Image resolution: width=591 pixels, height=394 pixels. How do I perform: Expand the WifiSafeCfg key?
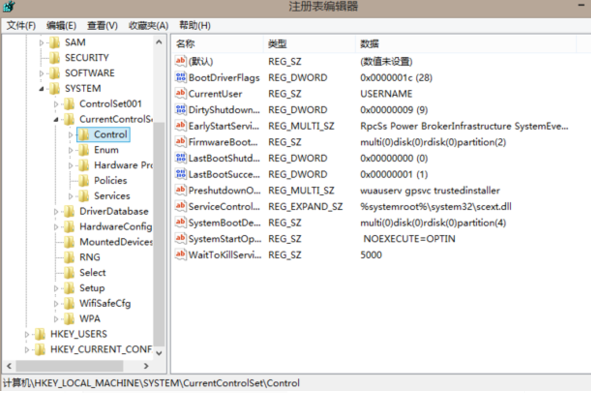coord(56,304)
